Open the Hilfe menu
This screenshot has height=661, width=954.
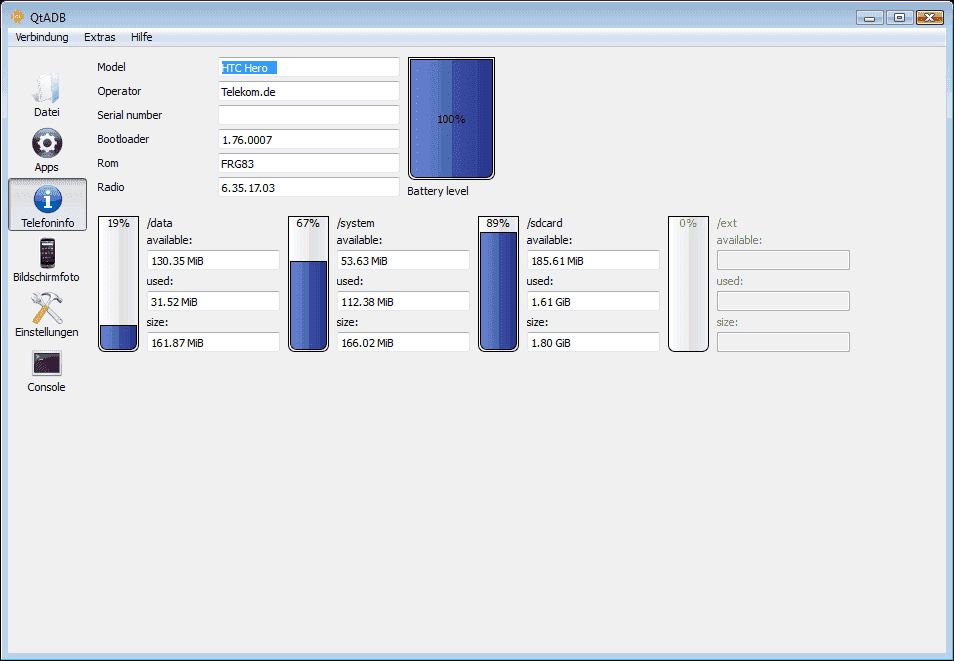point(142,37)
